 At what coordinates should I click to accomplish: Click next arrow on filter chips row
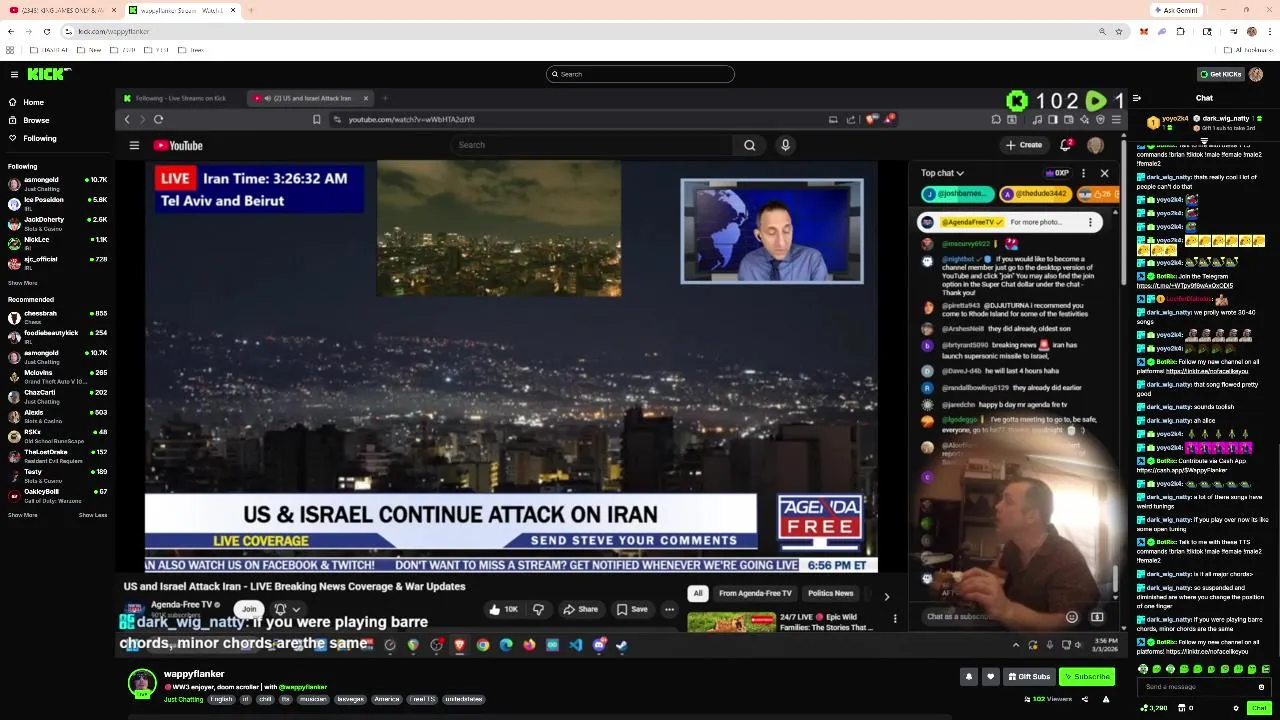[886, 597]
